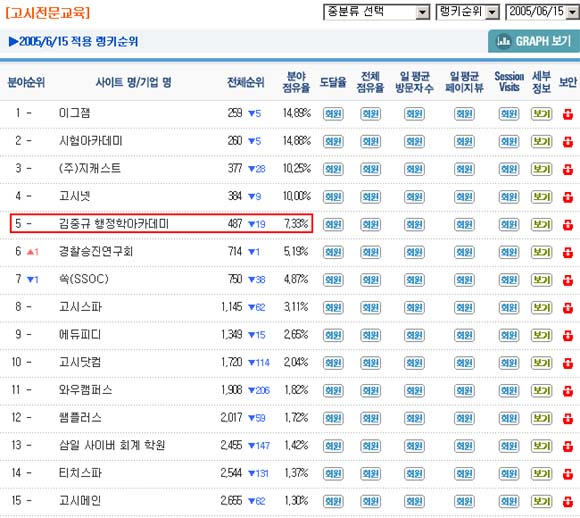Click the red security icon for 티치스파

tap(568, 474)
